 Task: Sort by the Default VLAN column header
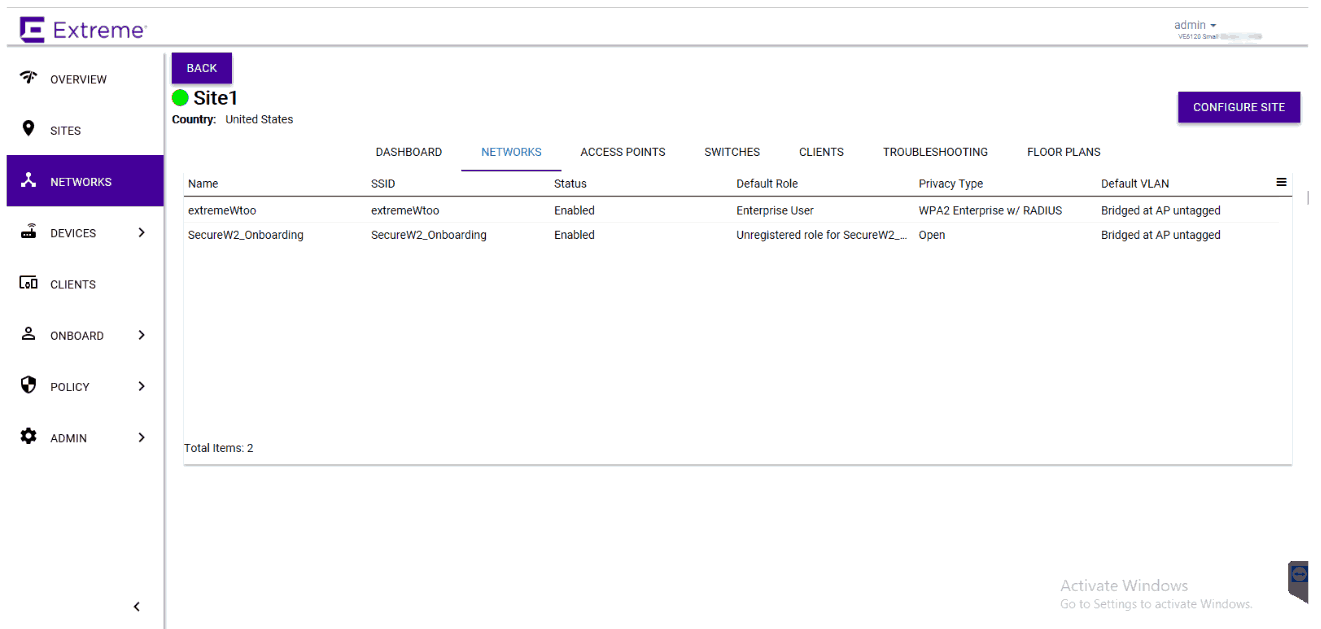coord(1135,184)
